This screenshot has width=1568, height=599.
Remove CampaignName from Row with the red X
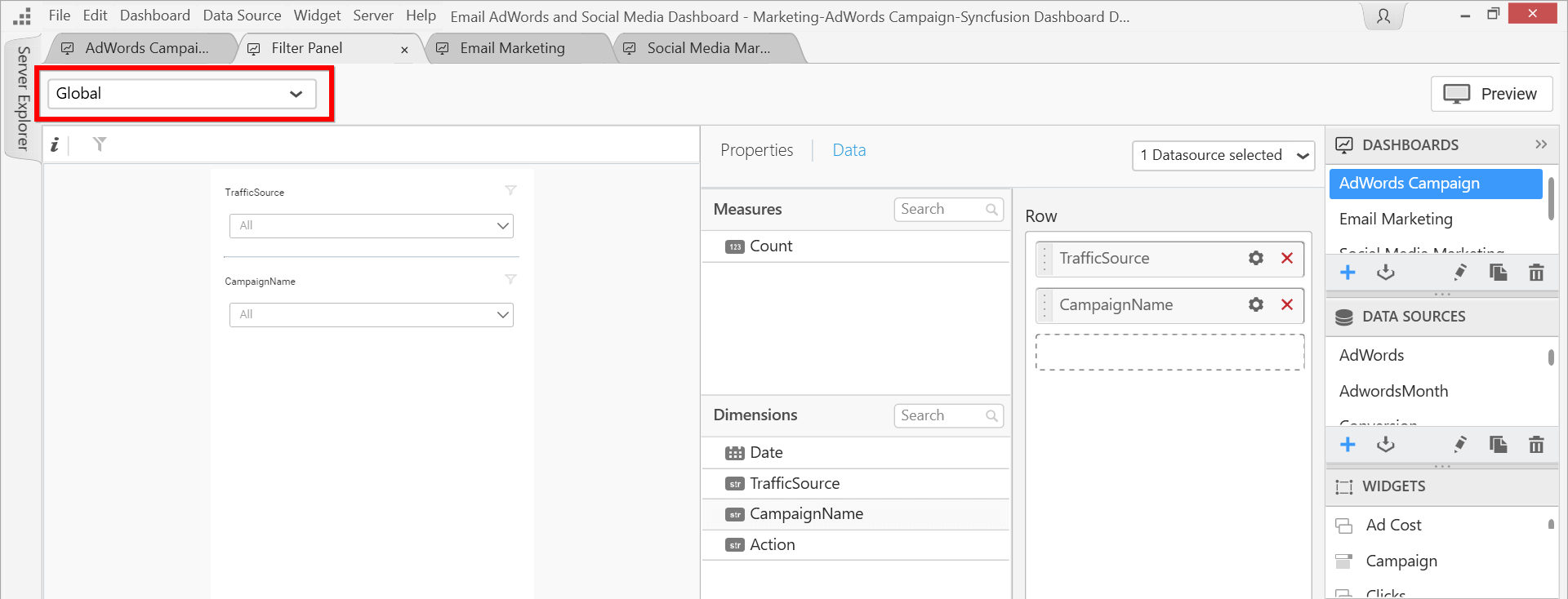pos(1287,305)
